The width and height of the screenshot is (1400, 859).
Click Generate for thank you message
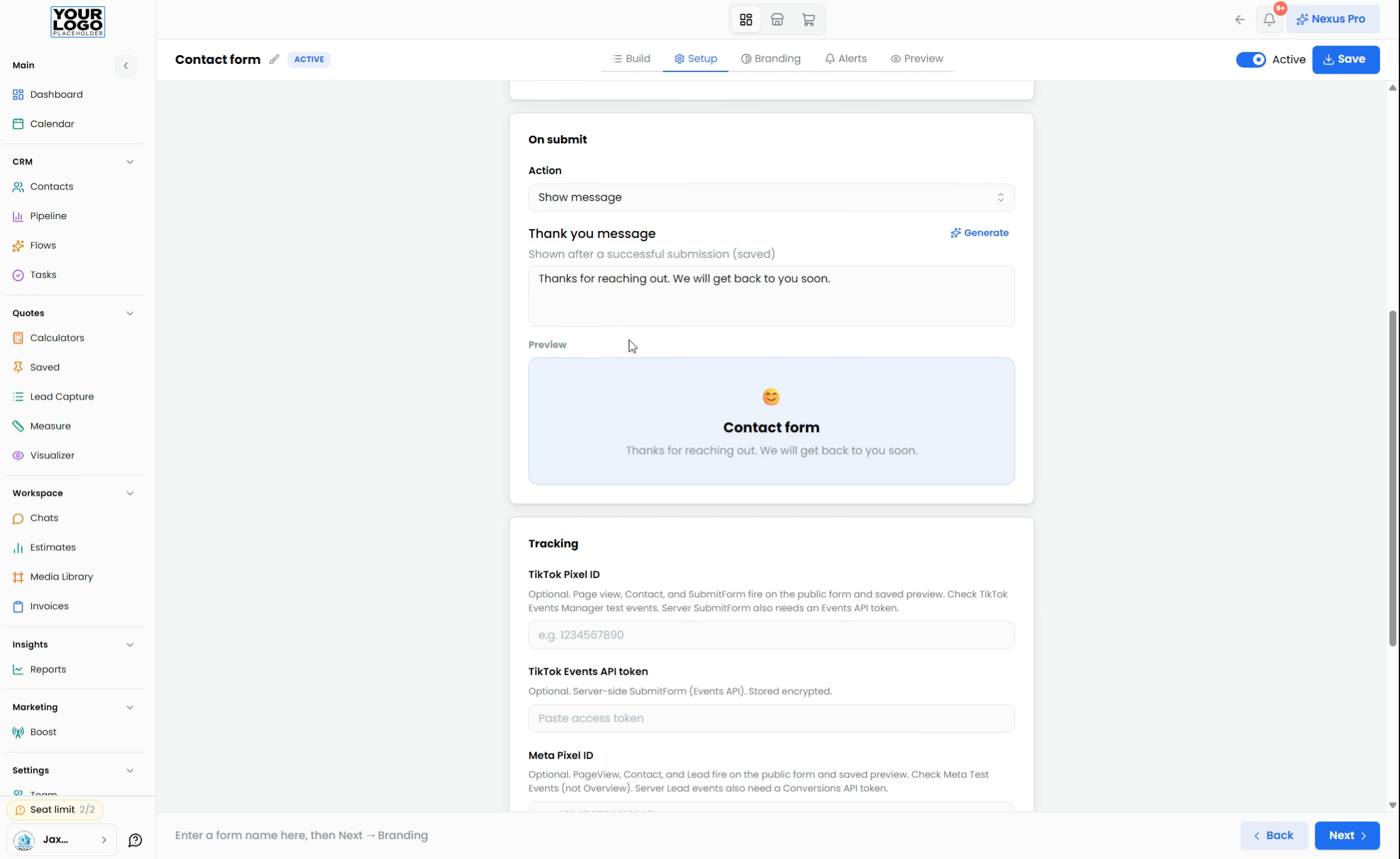click(x=979, y=233)
